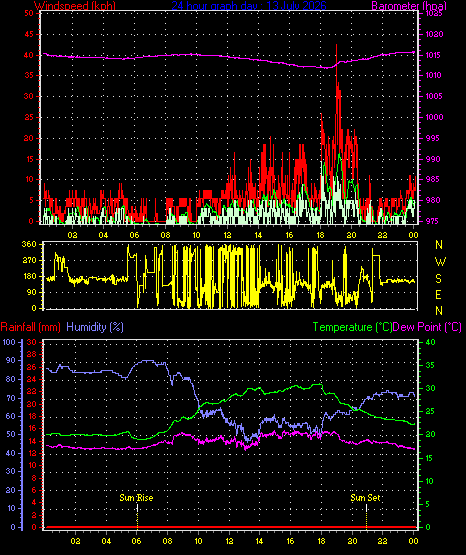This screenshot has width=466, height=555.
Task: Select the 'Temperature (°C)' legend label
Action: (352, 327)
